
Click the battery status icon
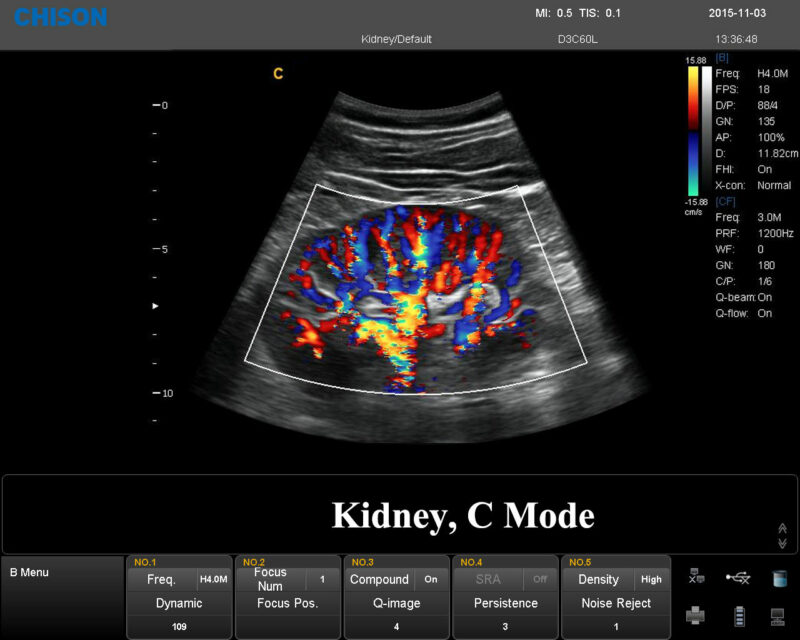coord(740,616)
